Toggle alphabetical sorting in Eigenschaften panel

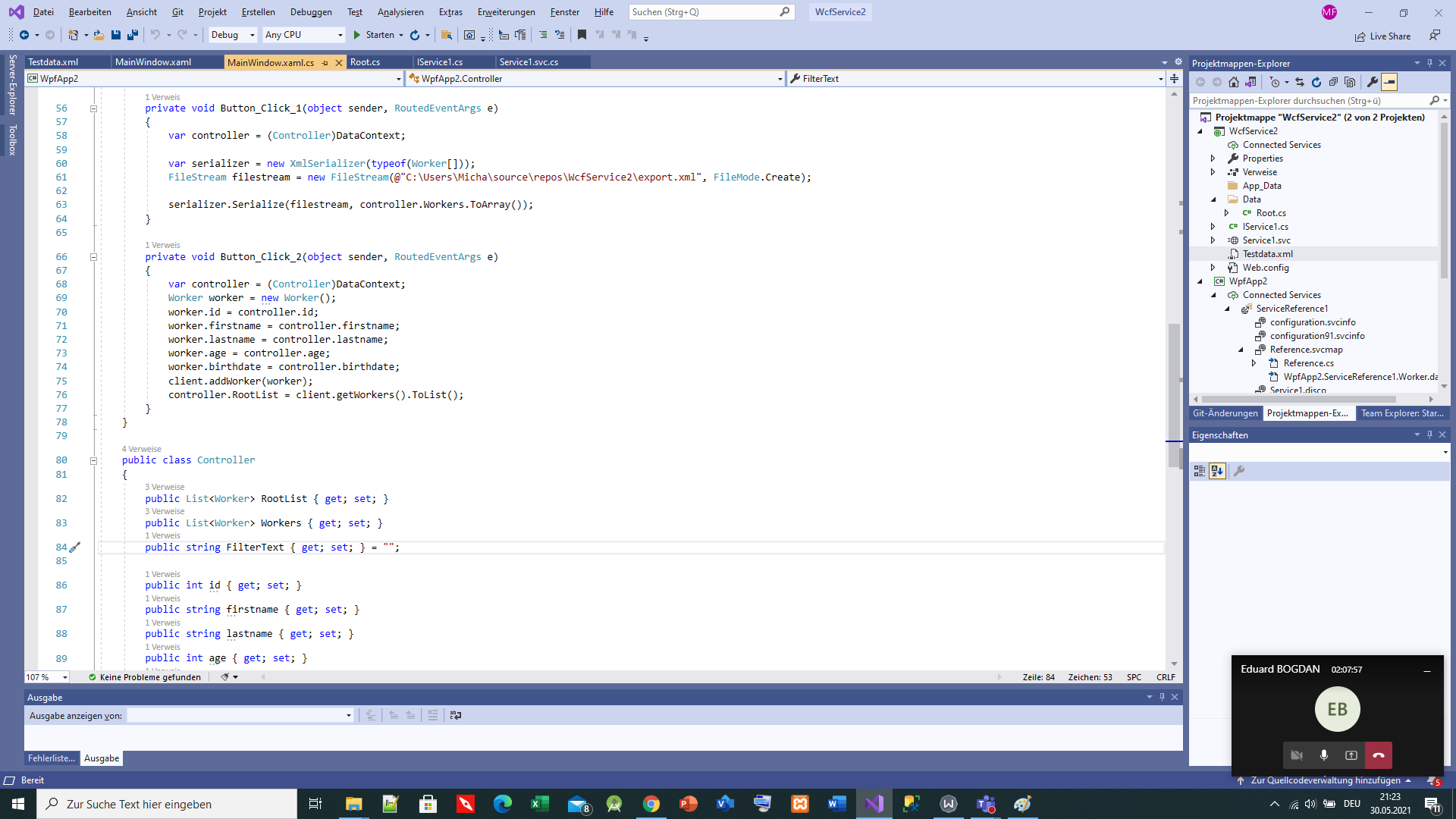pyautogui.click(x=1218, y=471)
